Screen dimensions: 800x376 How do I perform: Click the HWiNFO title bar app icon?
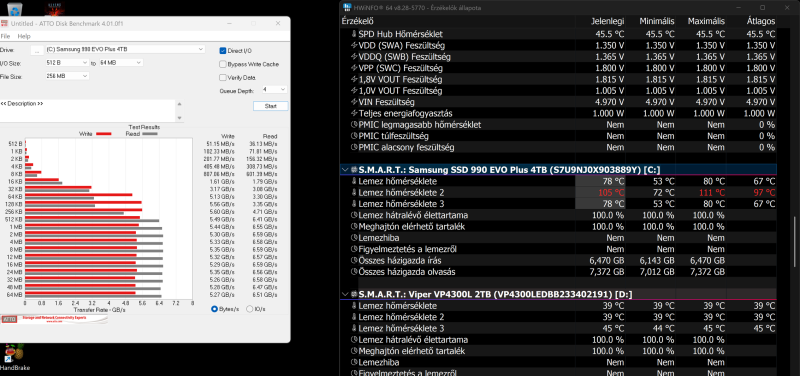[347, 8]
